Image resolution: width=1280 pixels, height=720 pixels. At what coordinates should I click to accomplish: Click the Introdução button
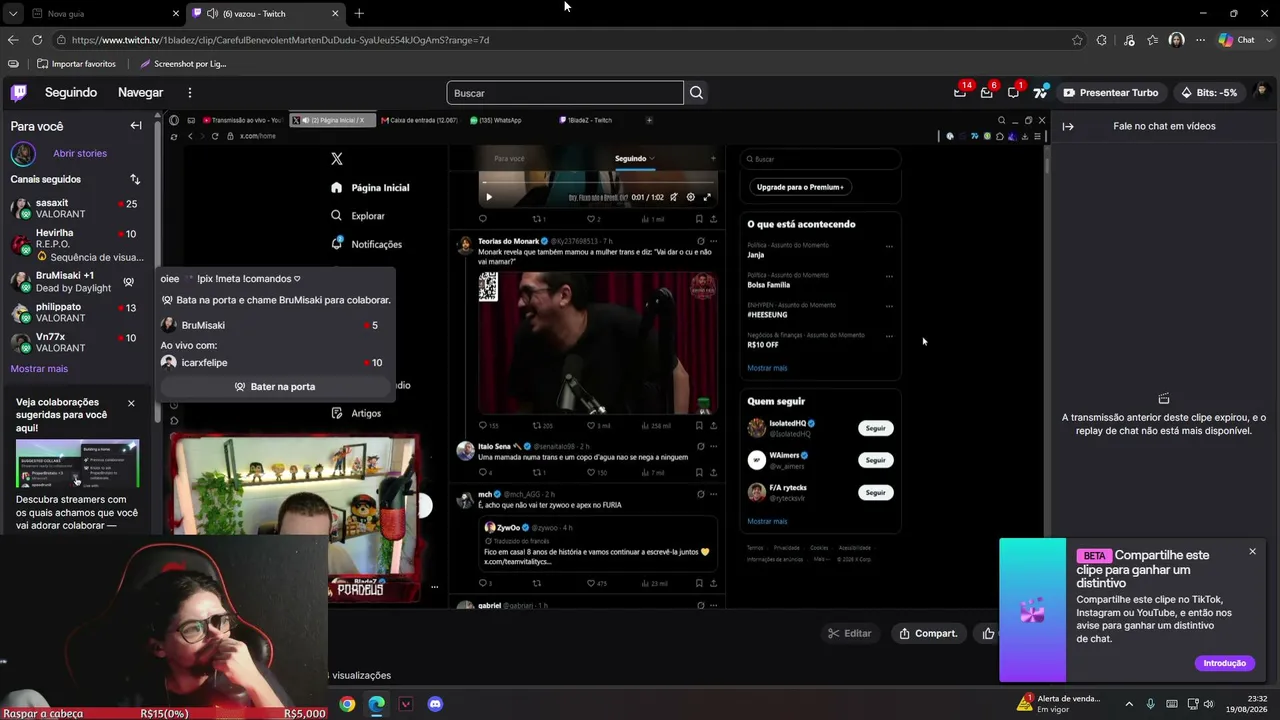(1224, 663)
